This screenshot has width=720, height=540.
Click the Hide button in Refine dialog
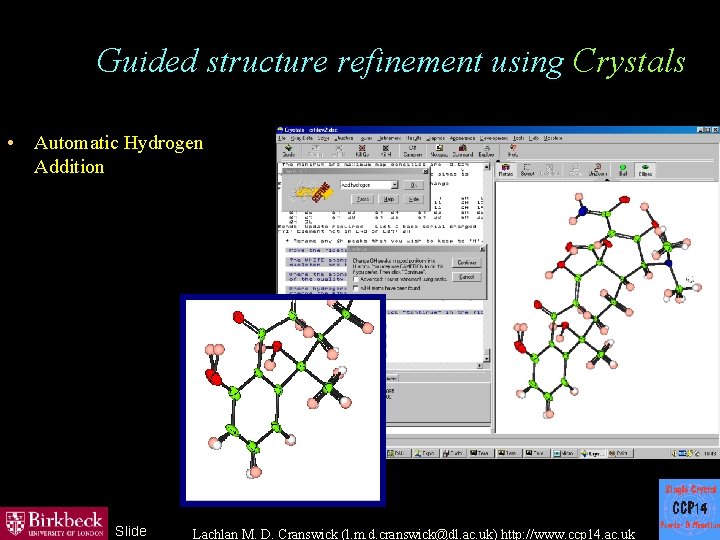pos(414,199)
